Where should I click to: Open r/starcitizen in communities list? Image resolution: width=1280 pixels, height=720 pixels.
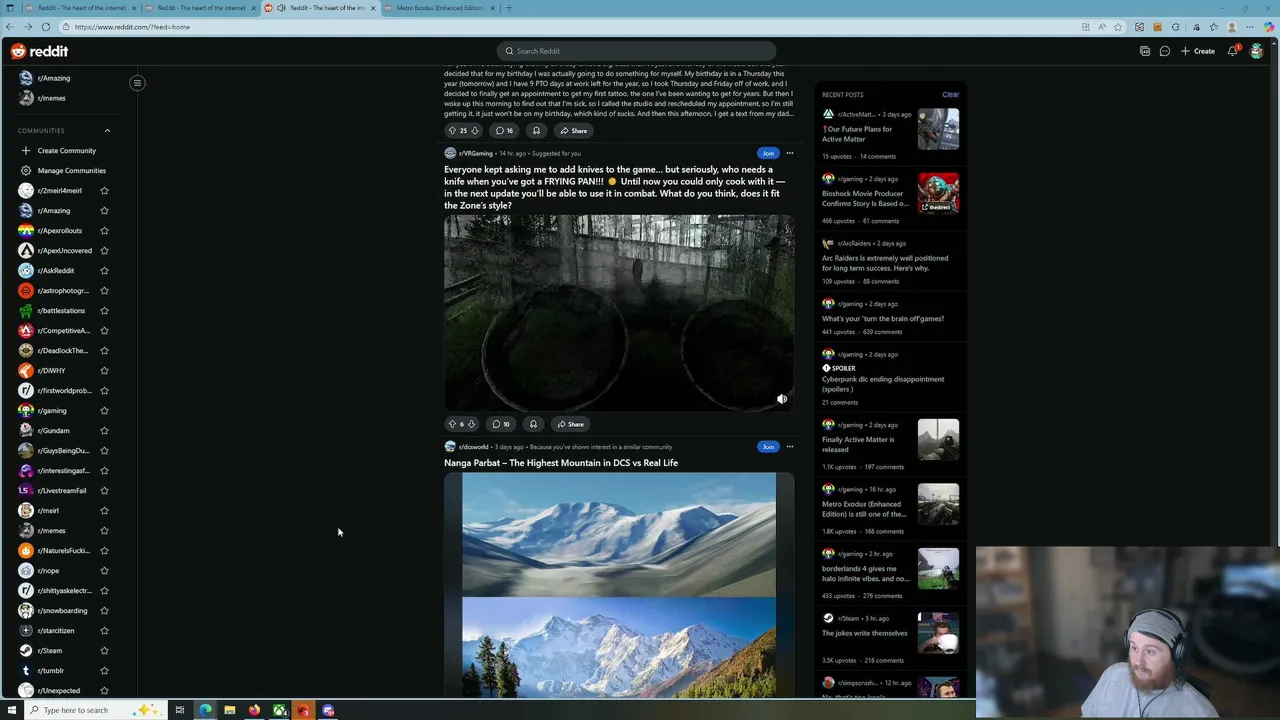(56, 630)
